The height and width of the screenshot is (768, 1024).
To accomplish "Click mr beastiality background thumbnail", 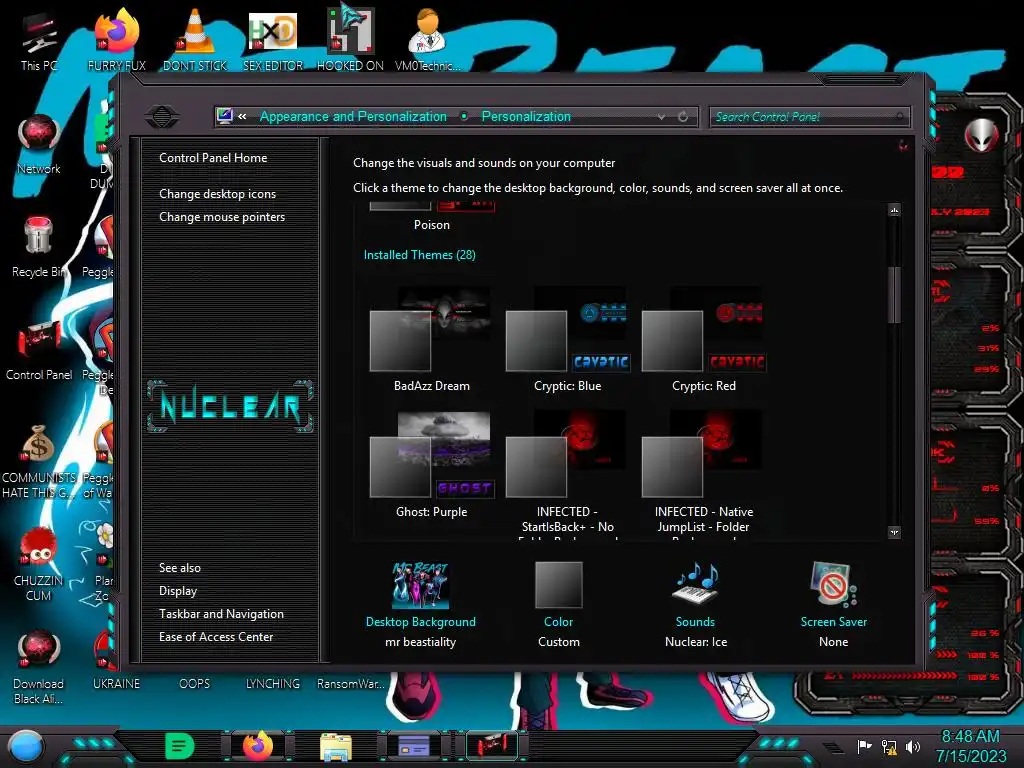I will [420, 585].
